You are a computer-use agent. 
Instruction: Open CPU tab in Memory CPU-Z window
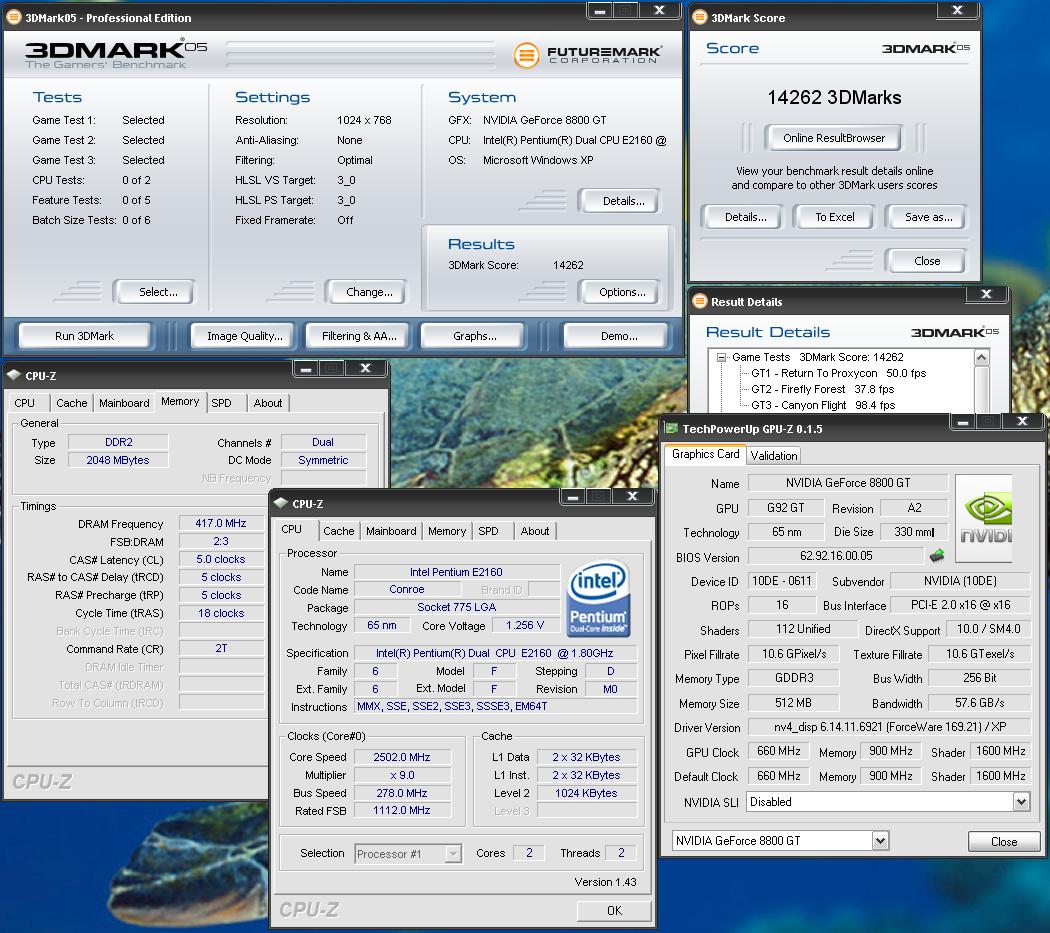25,403
